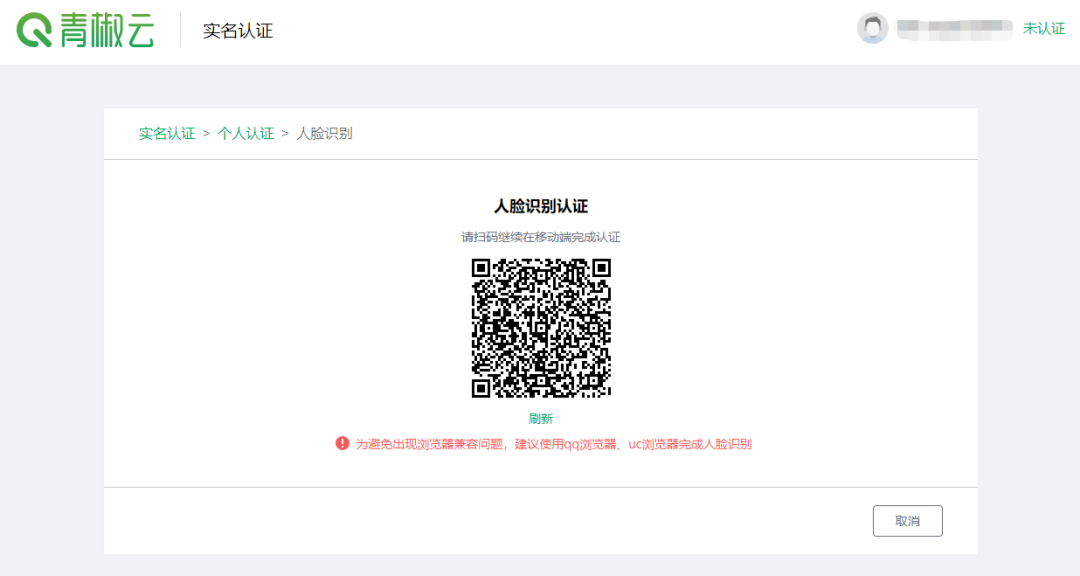Click the 人脸识别认证 heading

click(x=541, y=206)
